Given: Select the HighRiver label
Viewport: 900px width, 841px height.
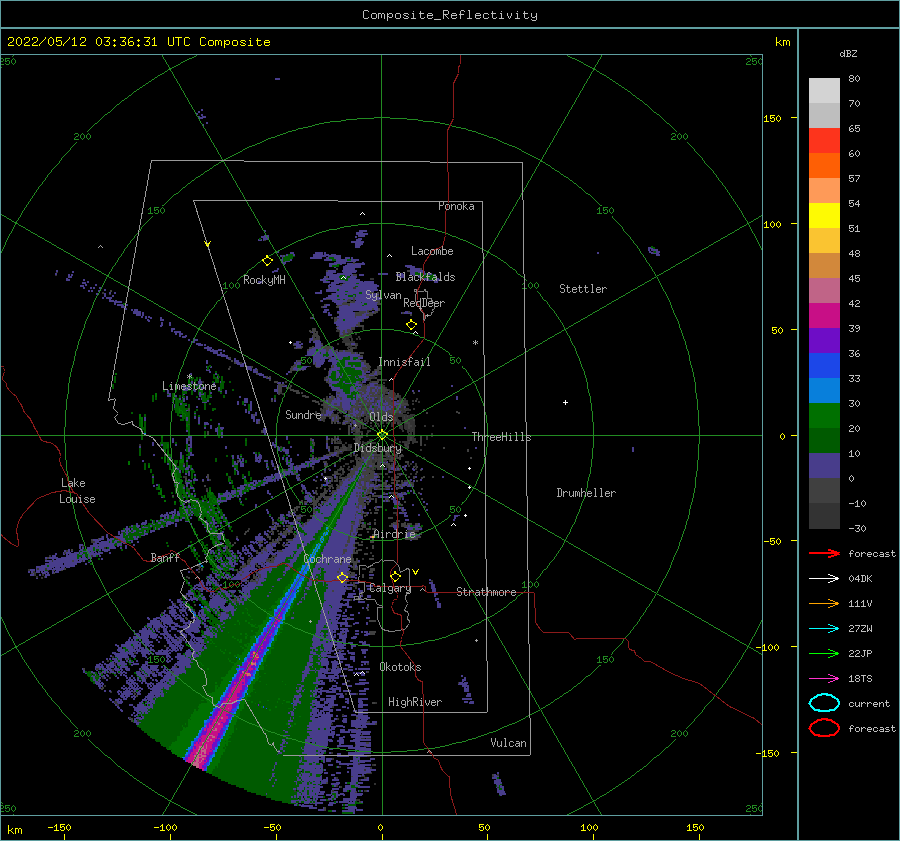Looking at the screenshot, I should [x=415, y=702].
